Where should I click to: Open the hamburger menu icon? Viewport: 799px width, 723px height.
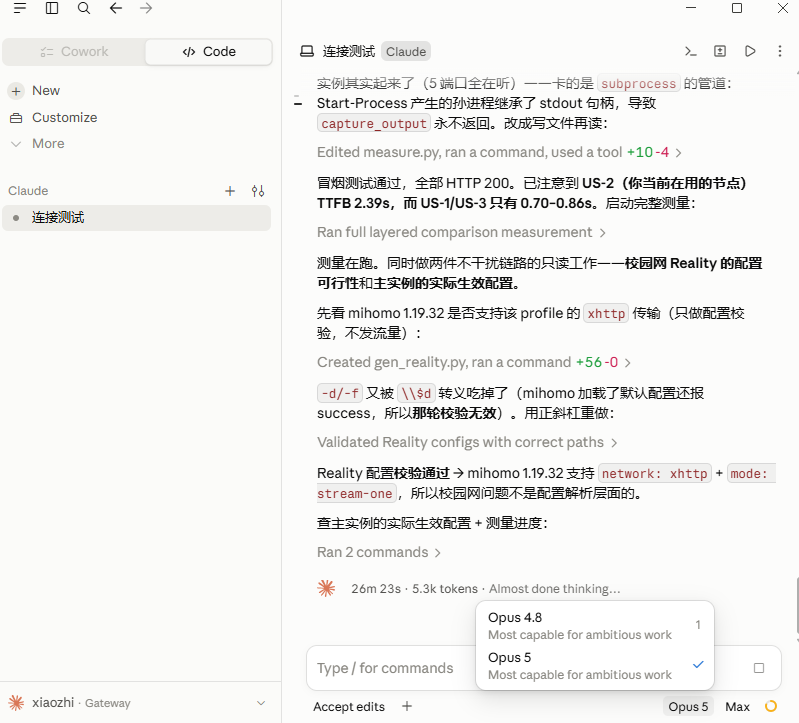(20, 8)
